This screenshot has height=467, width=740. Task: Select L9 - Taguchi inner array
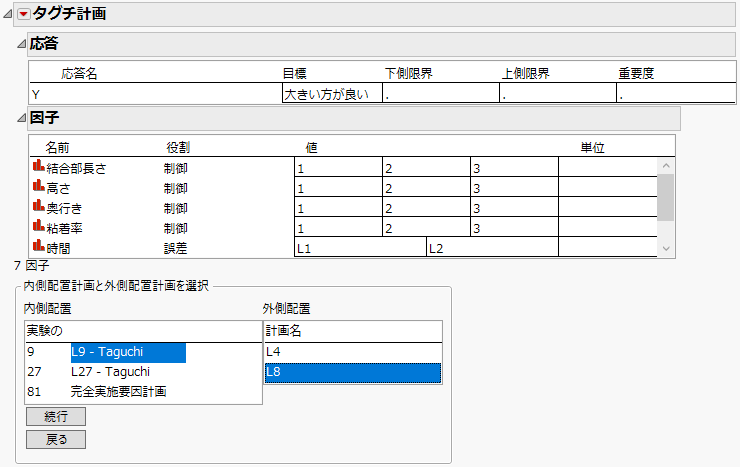[x=128, y=352]
